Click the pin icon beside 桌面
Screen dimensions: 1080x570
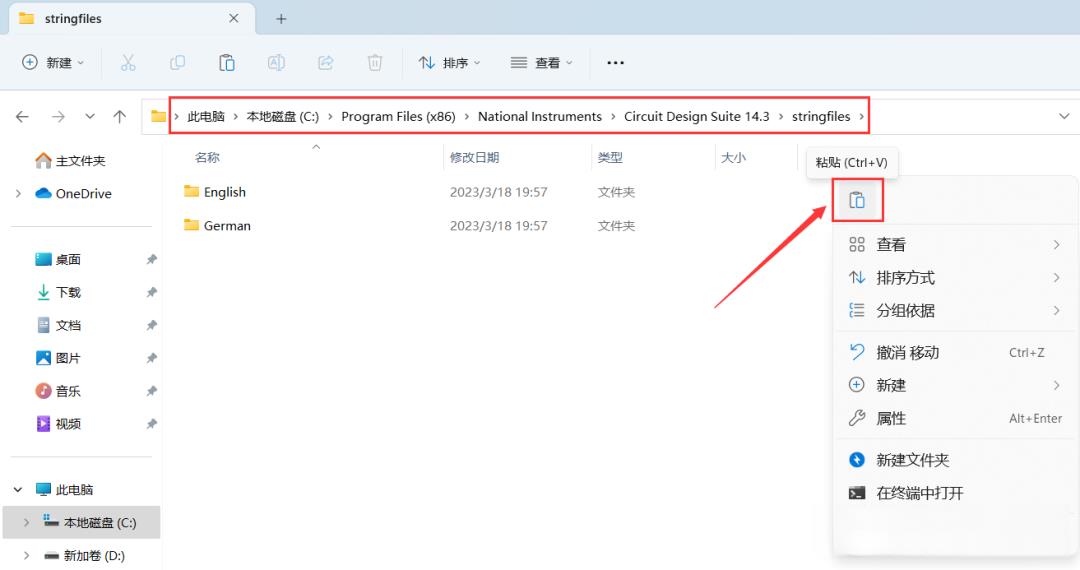152,260
